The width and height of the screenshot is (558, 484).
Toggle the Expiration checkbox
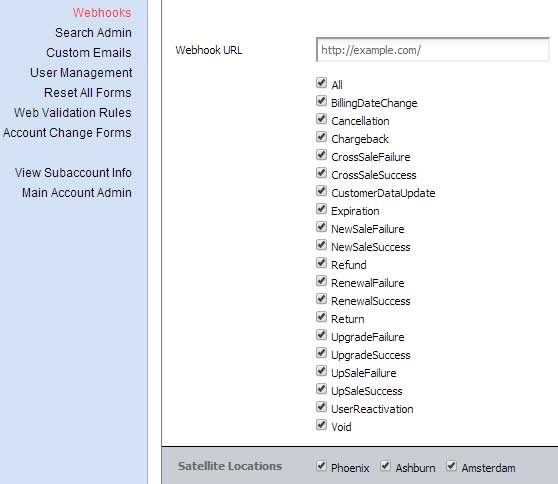pyautogui.click(x=321, y=209)
